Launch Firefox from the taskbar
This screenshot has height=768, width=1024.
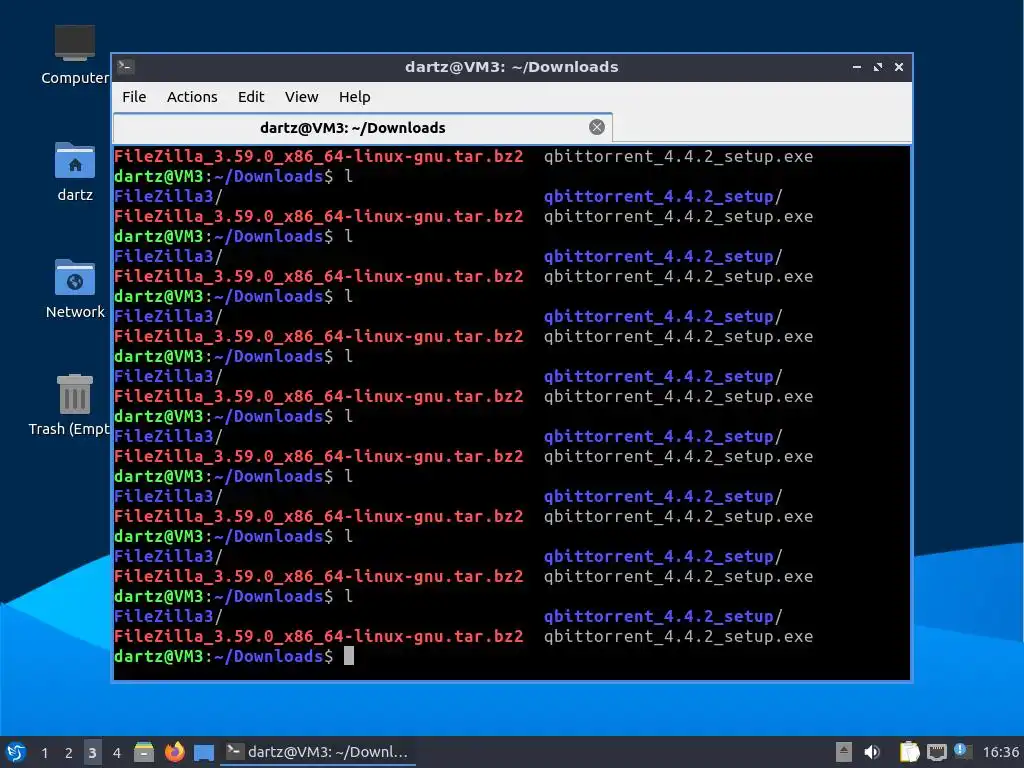tap(174, 752)
